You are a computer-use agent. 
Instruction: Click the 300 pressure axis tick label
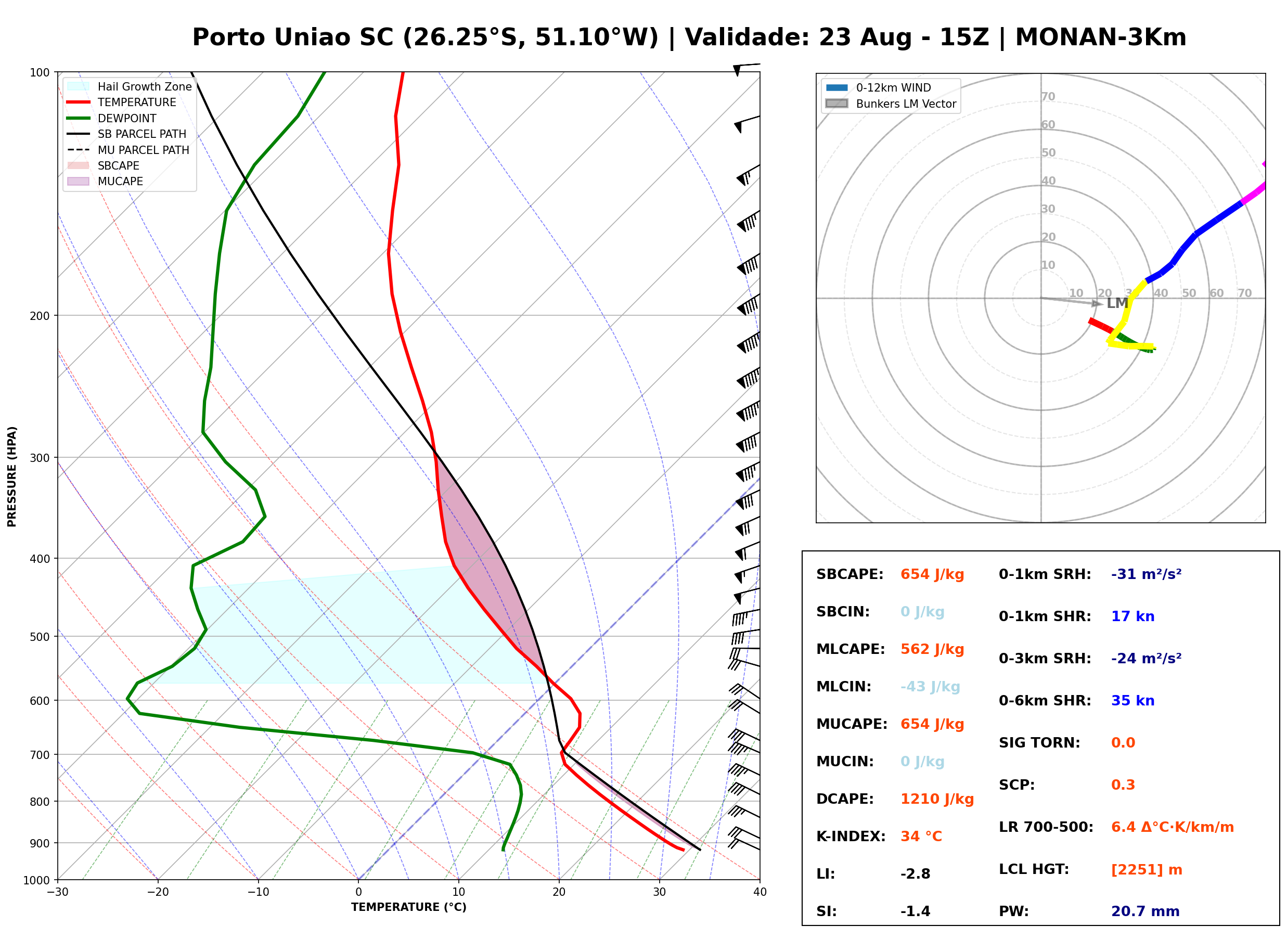click(x=40, y=458)
